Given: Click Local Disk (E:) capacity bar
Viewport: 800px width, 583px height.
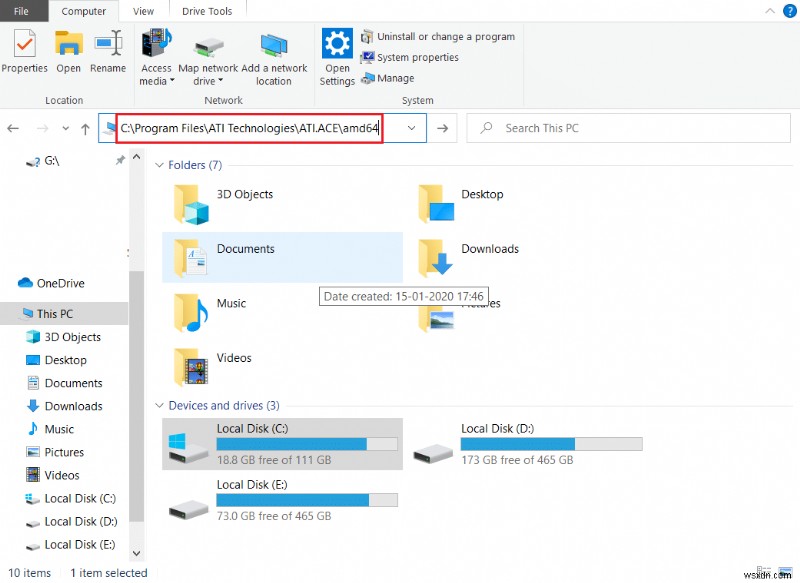Looking at the screenshot, I should [307, 500].
